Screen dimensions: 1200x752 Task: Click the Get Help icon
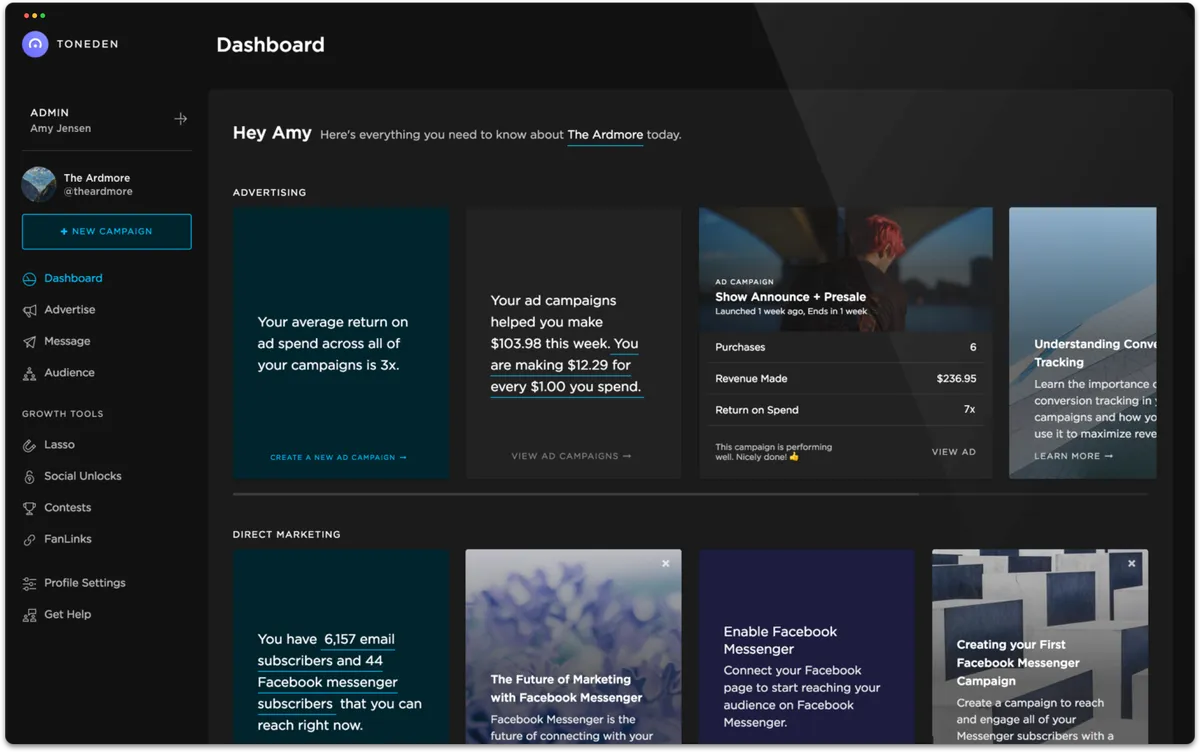pyautogui.click(x=34, y=614)
